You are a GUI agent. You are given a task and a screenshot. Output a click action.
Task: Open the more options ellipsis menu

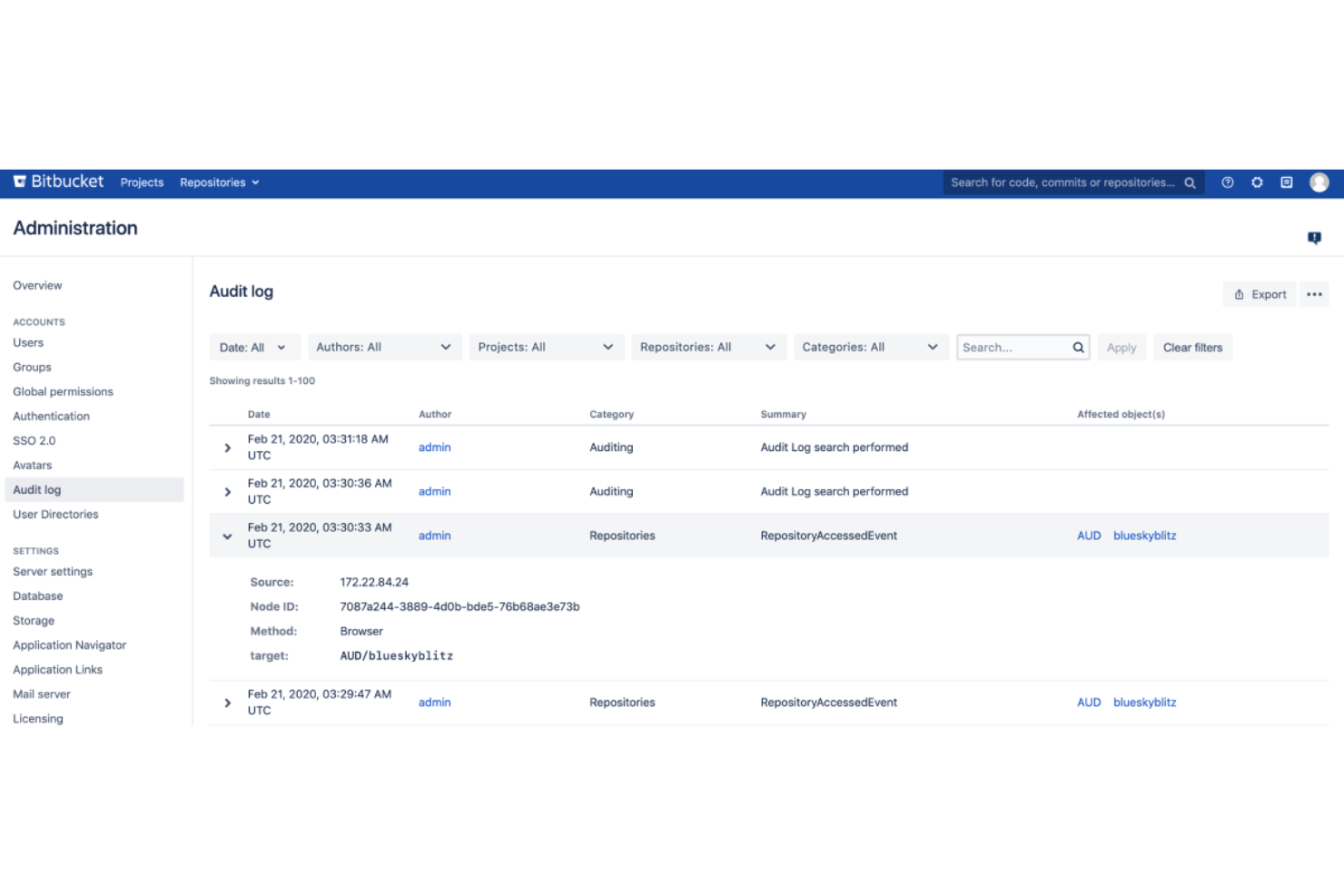(1314, 294)
